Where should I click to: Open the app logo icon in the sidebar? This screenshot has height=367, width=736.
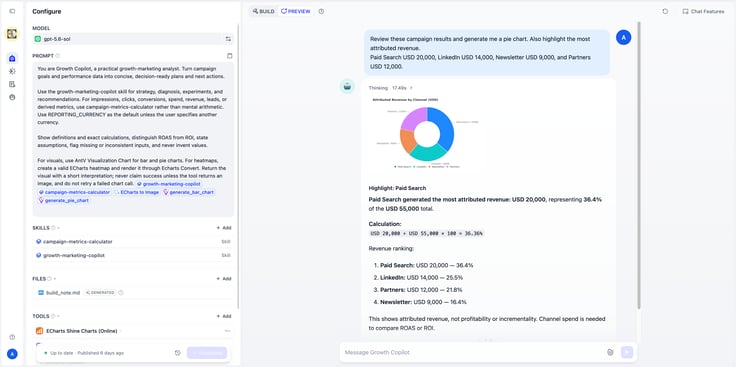coord(12,34)
